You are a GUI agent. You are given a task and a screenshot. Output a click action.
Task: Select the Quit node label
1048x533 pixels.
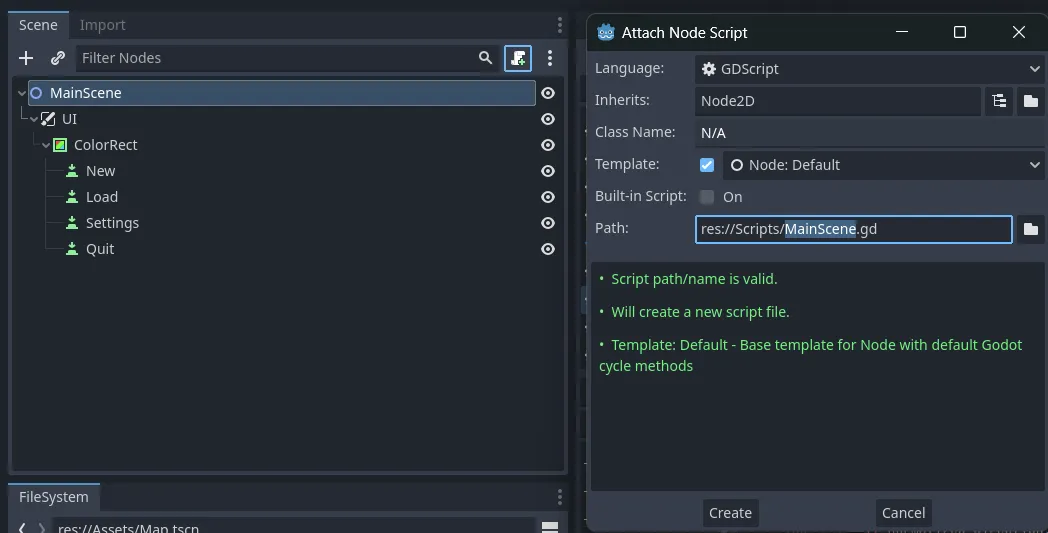coord(100,249)
